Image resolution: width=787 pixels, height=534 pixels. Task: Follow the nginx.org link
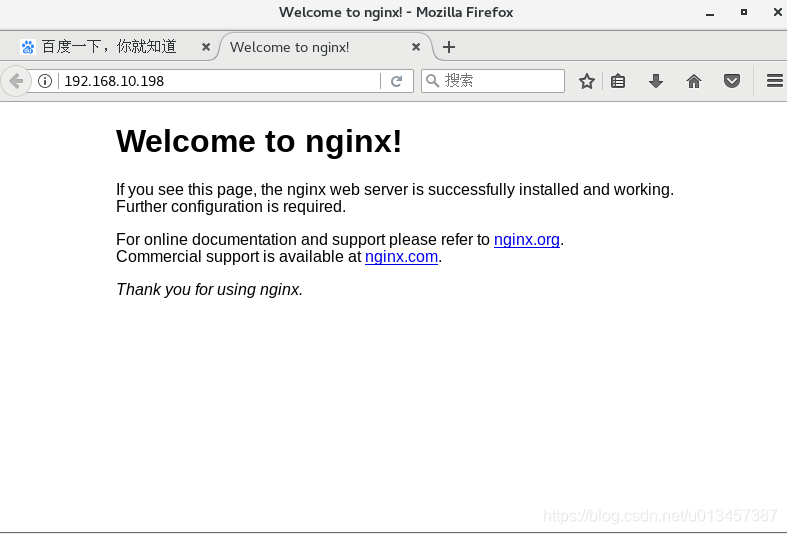[x=527, y=239]
